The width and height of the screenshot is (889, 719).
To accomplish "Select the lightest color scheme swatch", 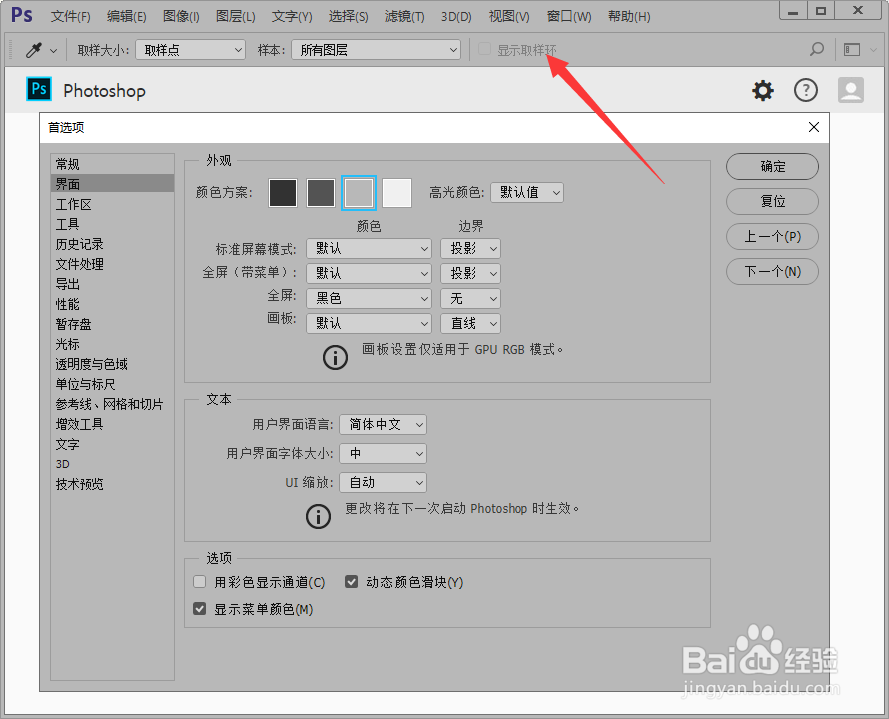I will click(397, 193).
